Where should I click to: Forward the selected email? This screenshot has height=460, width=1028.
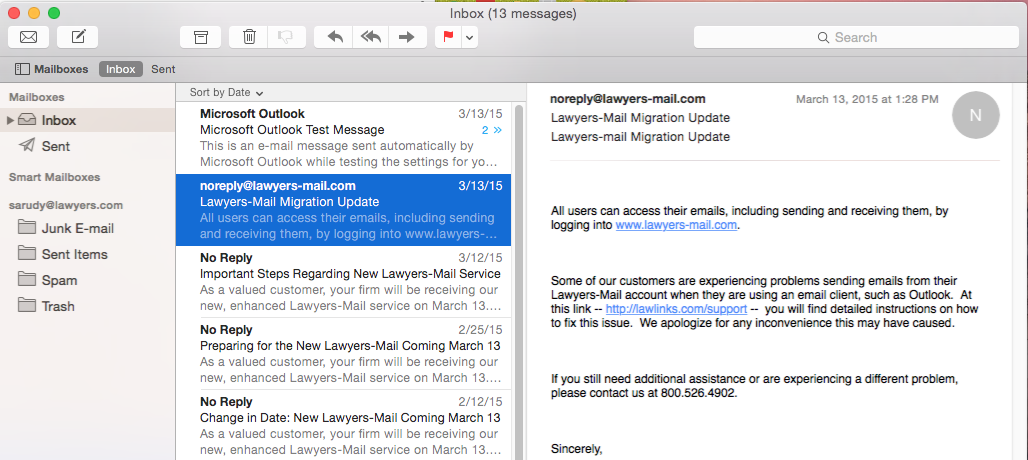tap(406, 37)
